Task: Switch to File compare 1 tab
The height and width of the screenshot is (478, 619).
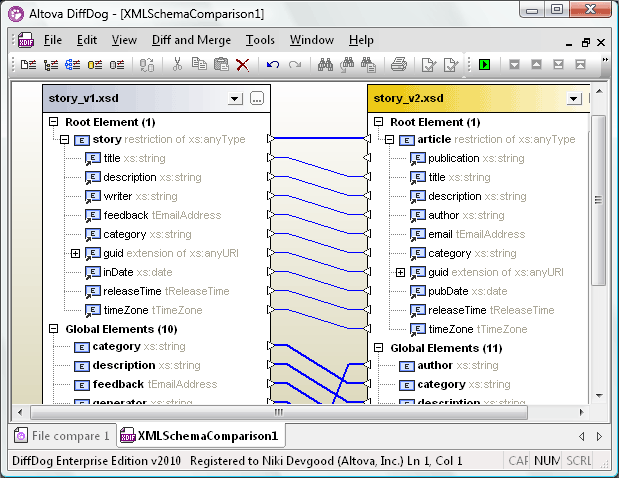Action: pos(62,436)
